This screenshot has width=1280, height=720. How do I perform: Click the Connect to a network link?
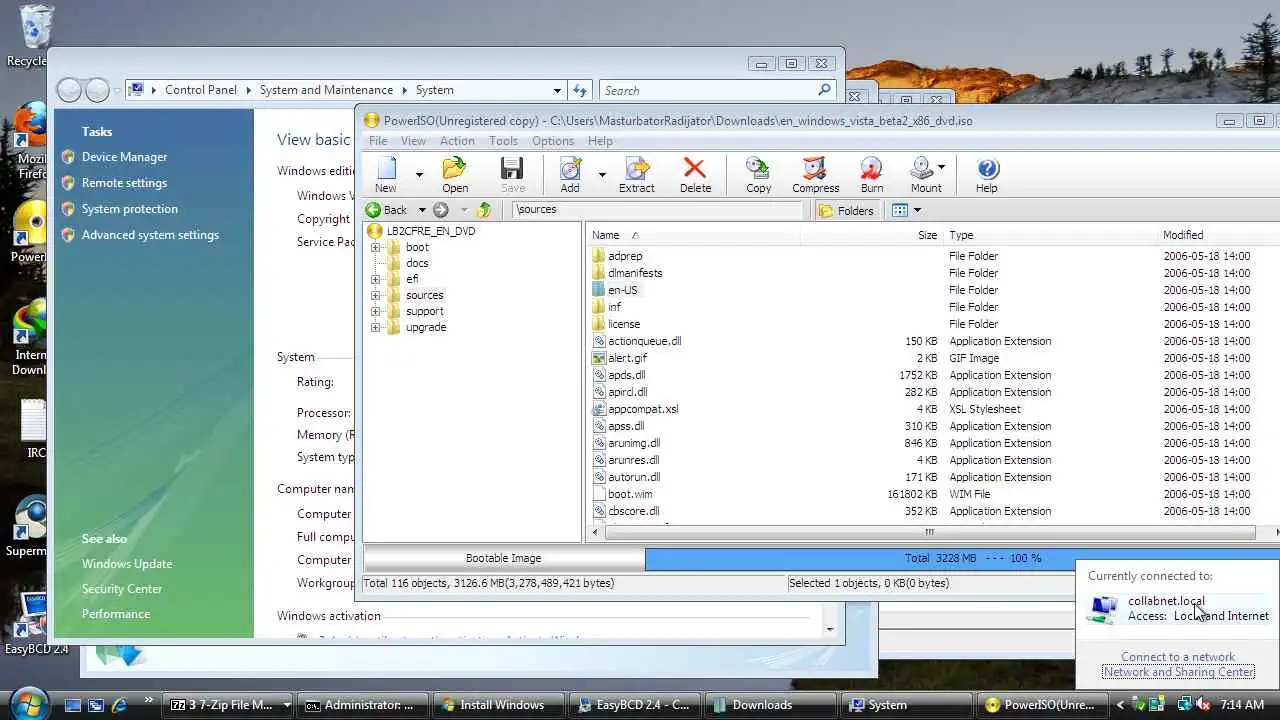(1178, 657)
